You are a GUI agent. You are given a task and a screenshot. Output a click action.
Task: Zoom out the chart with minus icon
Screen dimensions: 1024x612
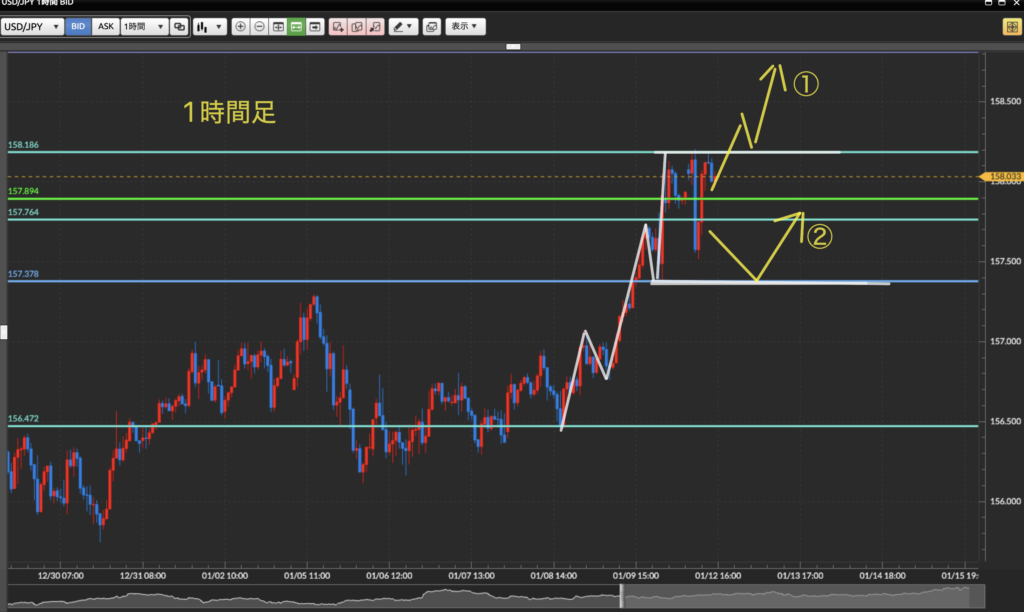(259, 27)
